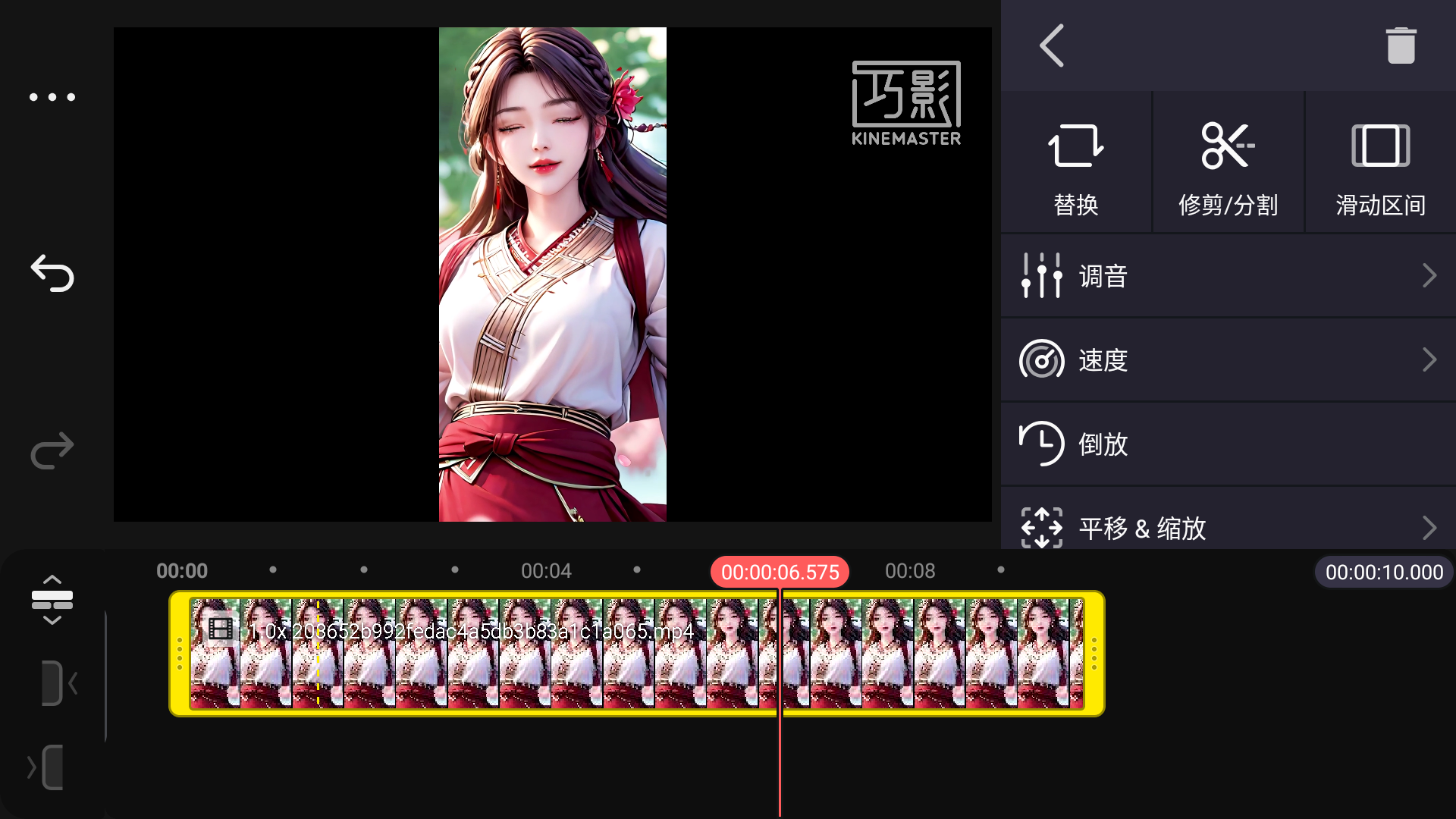The height and width of the screenshot is (819, 1456).
Task: Open the 调音 audio mixer option
Action: [1228, 276]
